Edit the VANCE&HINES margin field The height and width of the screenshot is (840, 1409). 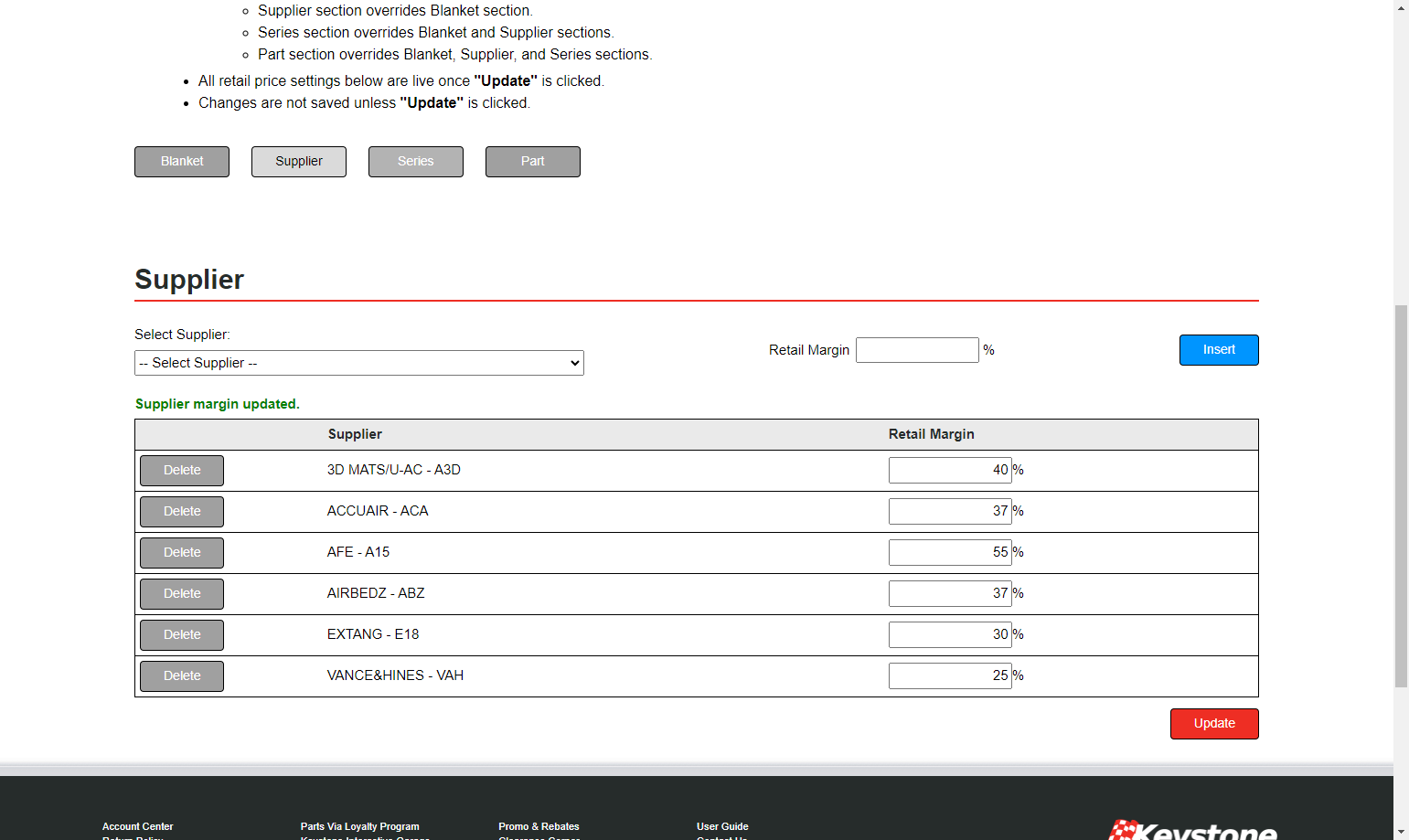click(950, 675)
